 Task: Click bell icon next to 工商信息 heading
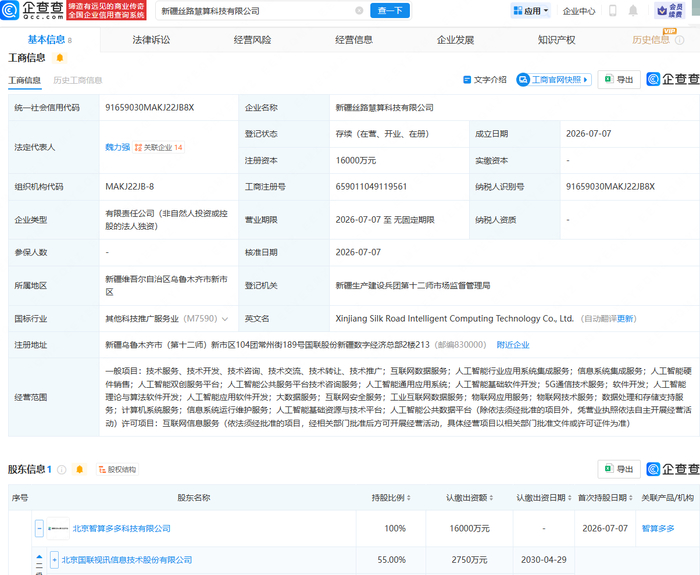coord(60,58)
